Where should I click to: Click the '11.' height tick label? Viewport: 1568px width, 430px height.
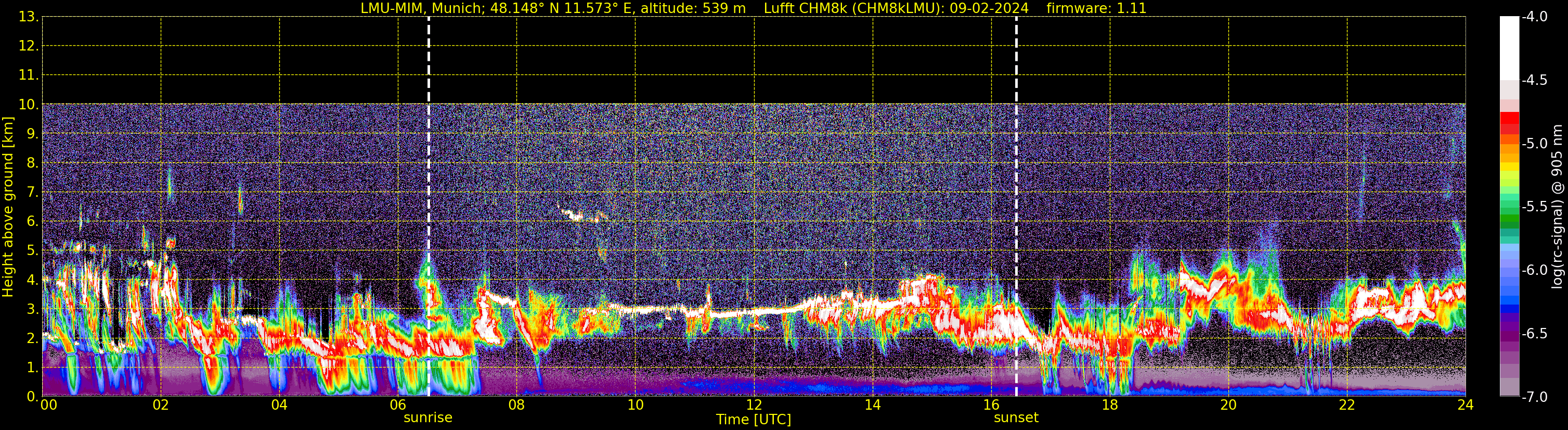(29, 75)
